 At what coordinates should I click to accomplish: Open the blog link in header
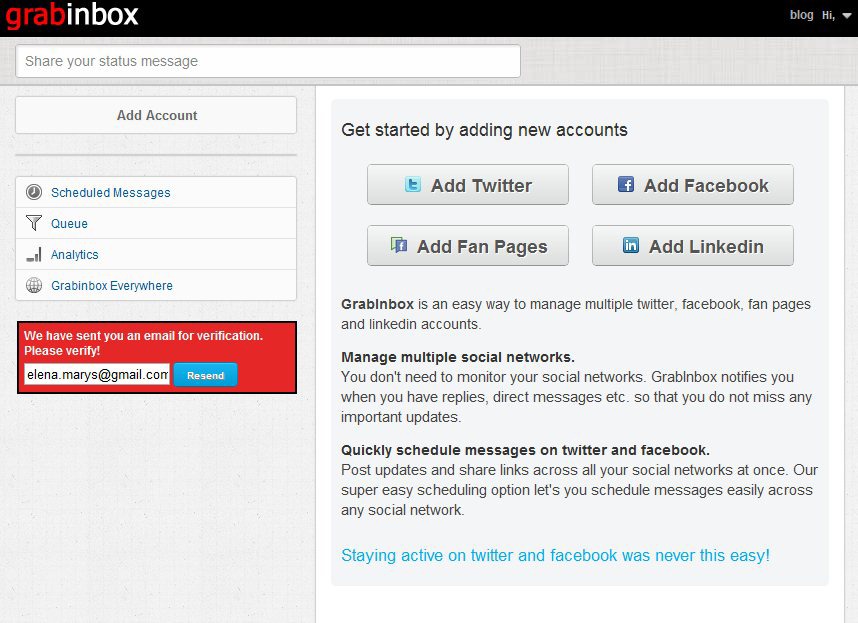pyautogui.click(x=801, y=15)
